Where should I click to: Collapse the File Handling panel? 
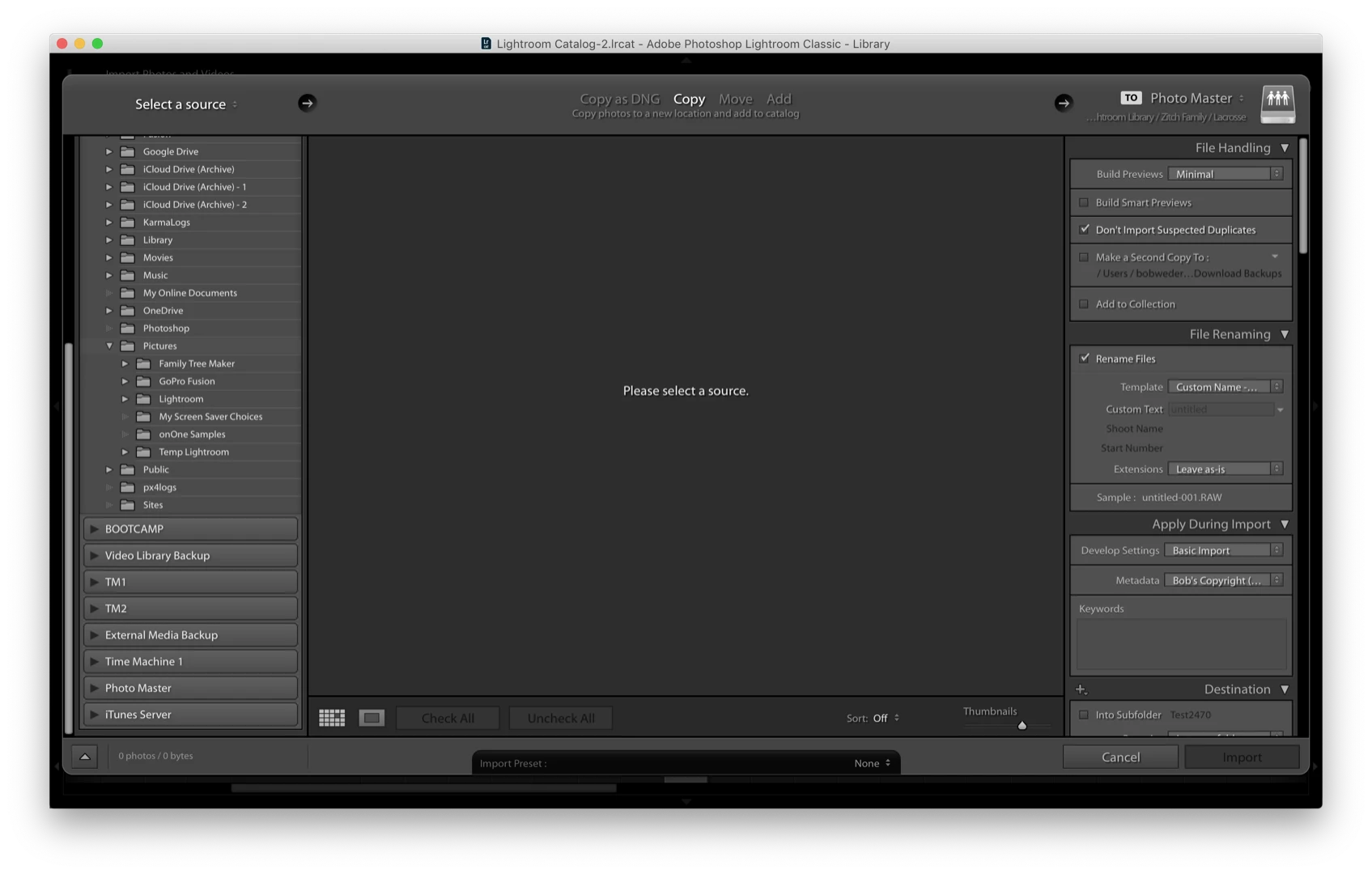(x=1285, y=148)
